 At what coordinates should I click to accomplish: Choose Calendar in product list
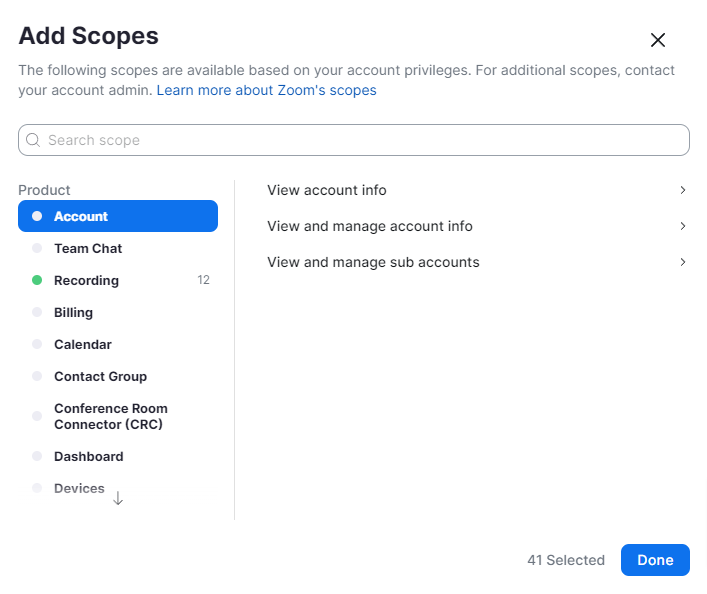[83, 344]
